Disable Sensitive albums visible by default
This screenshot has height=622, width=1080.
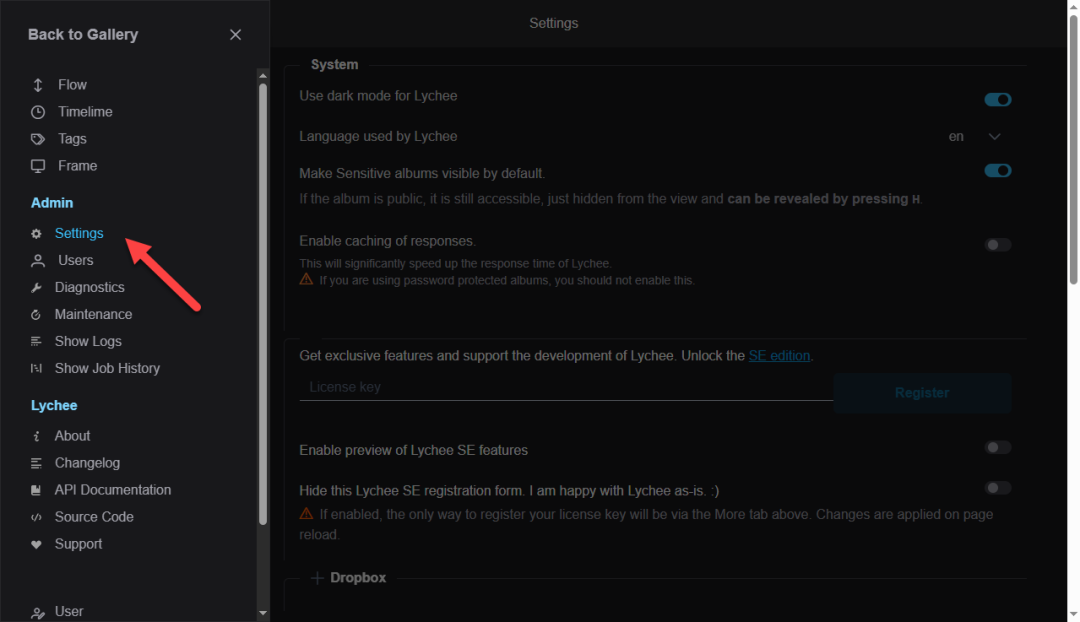997,171
